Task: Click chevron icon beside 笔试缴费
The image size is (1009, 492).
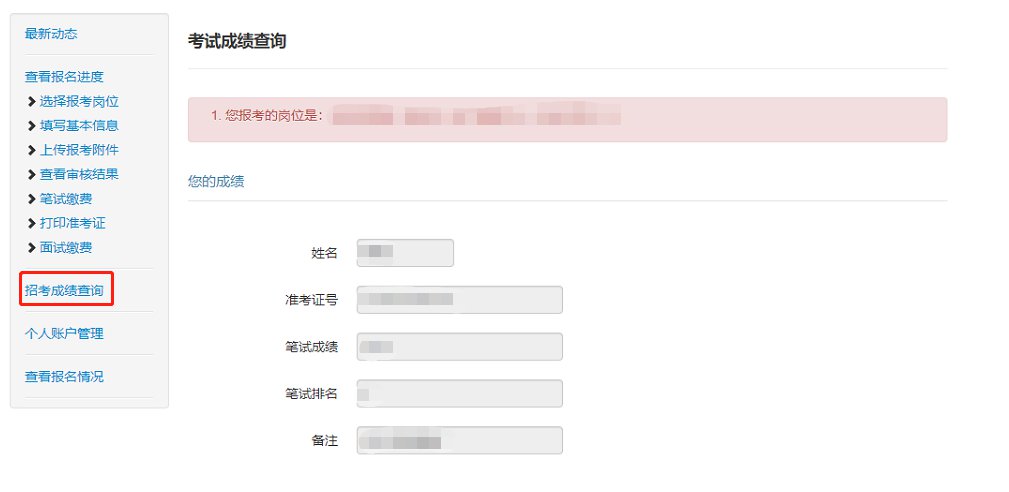Action: 32,199
